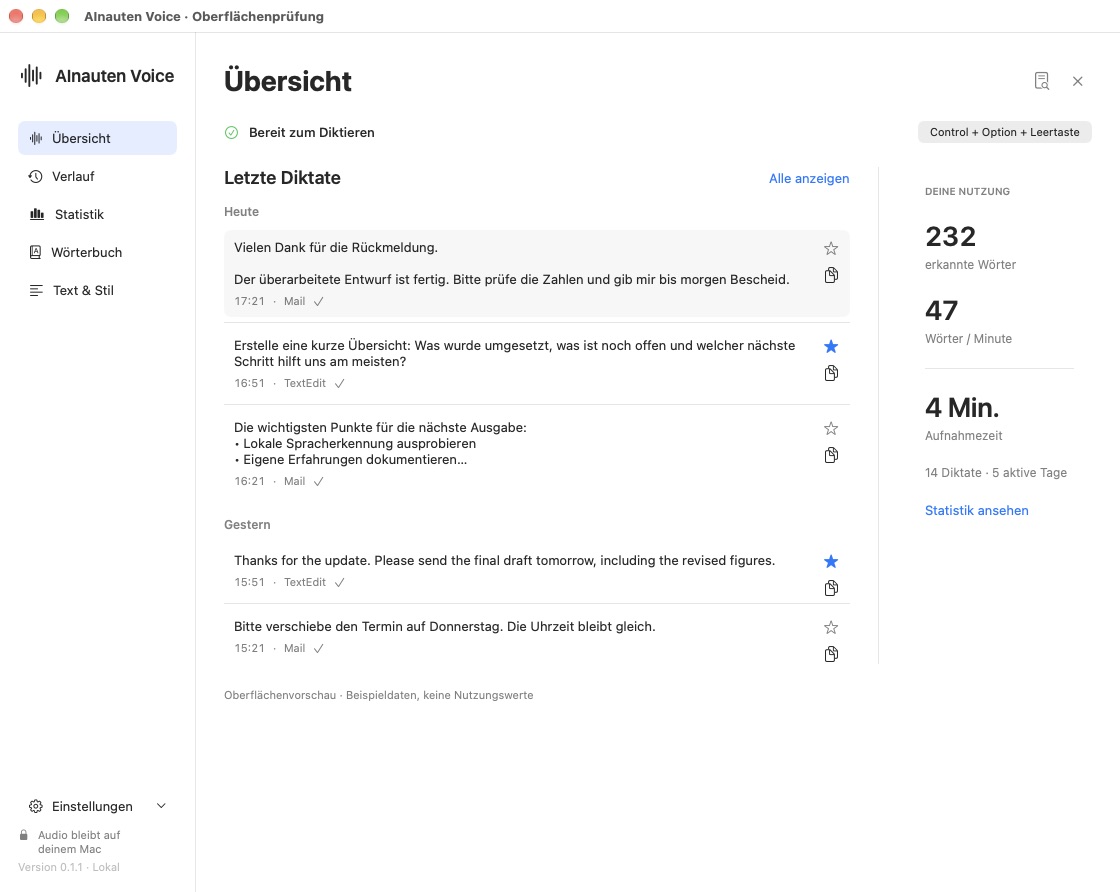The width and height of the screenshot is (1120, 892).
Task: Click the text 'Bereit zum Diktieren'
Action: (311, 132)
